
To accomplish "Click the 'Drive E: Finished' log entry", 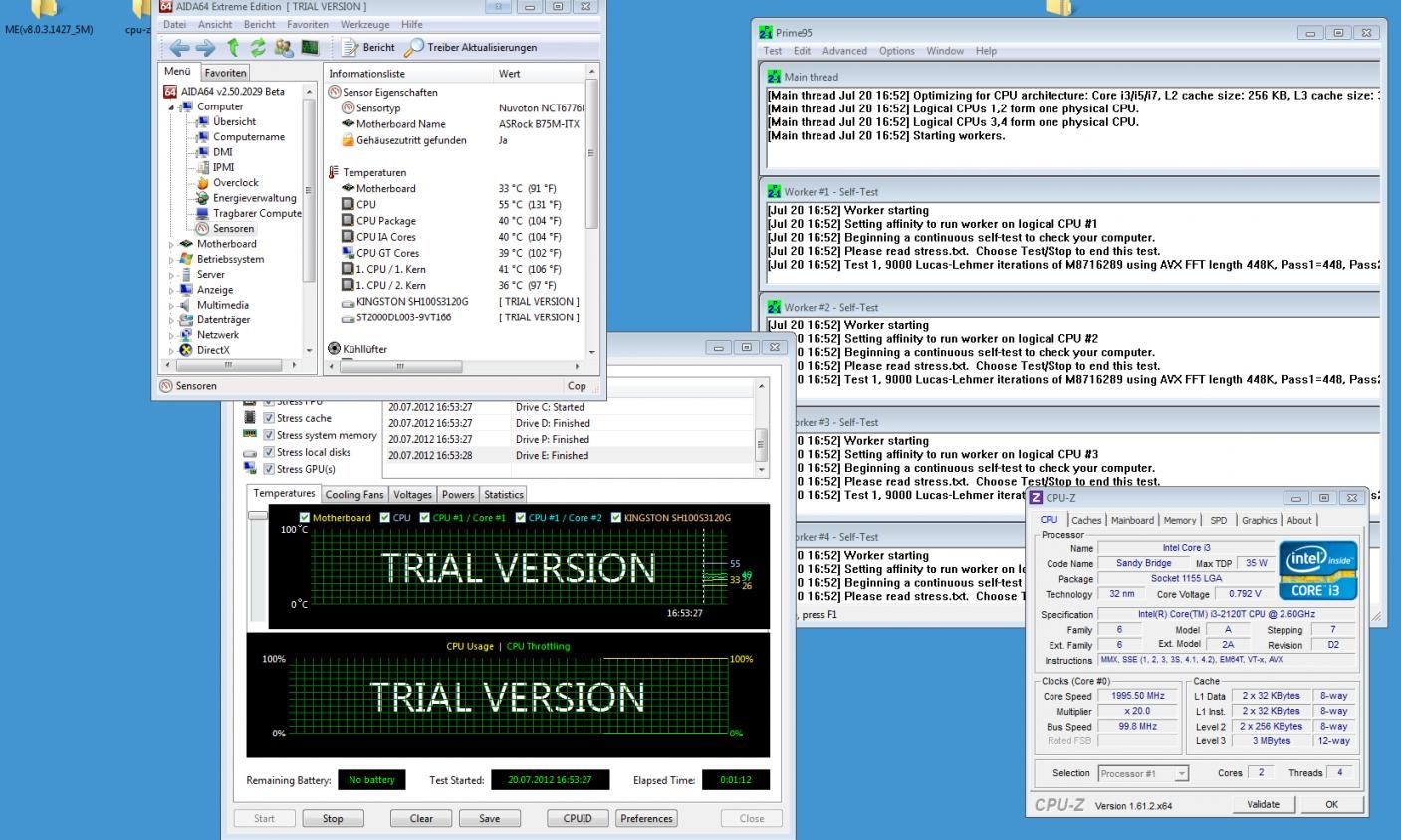I will pos(569,455).
